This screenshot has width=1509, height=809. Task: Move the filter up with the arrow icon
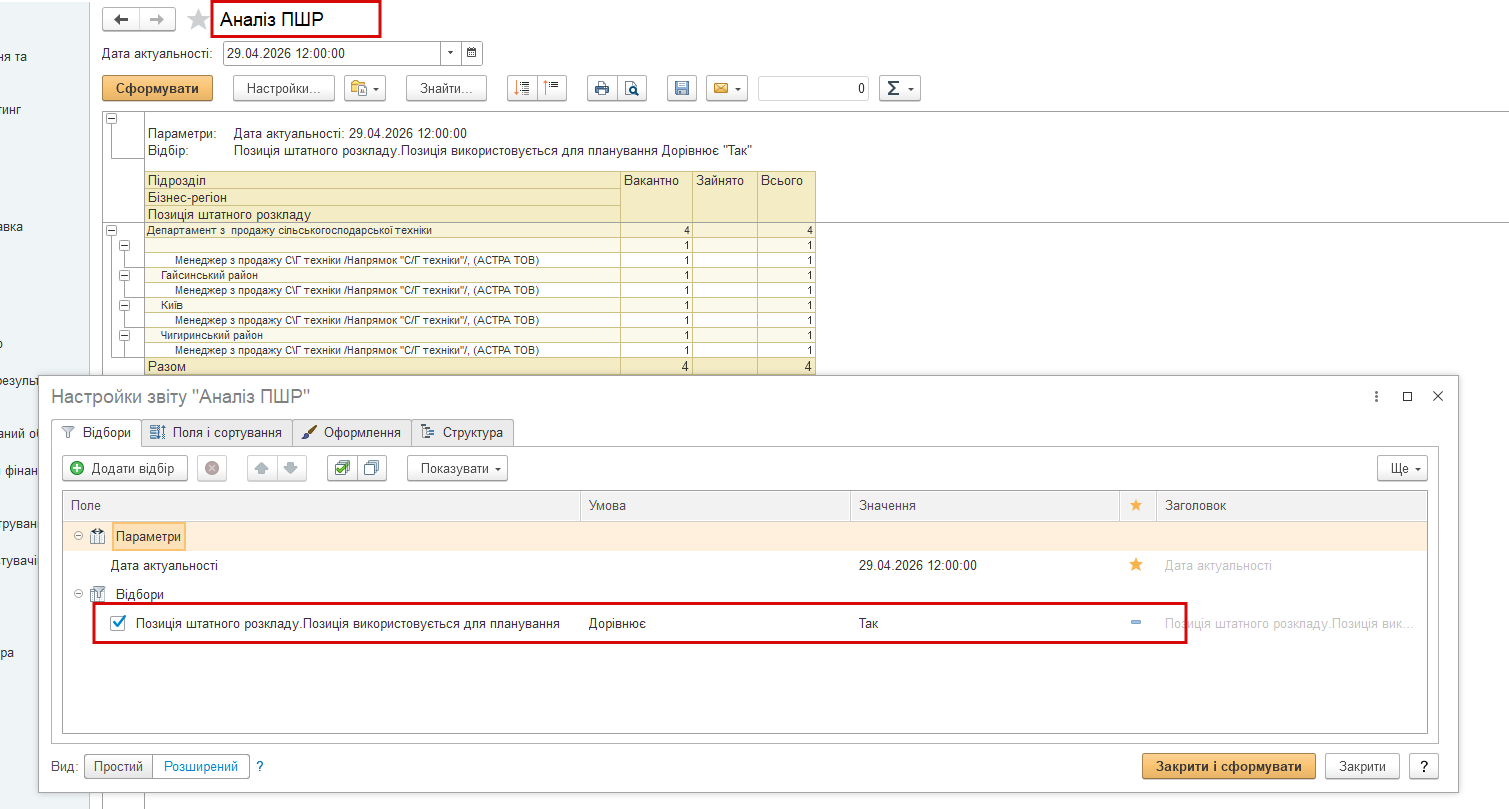(262, 468)
